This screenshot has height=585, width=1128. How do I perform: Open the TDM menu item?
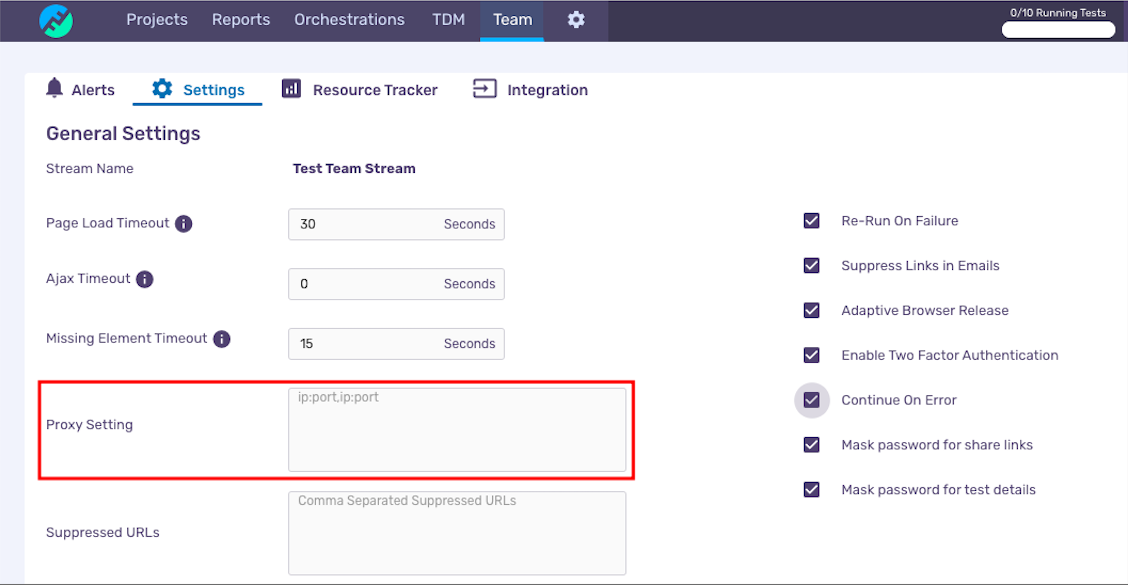pos(448,20)
